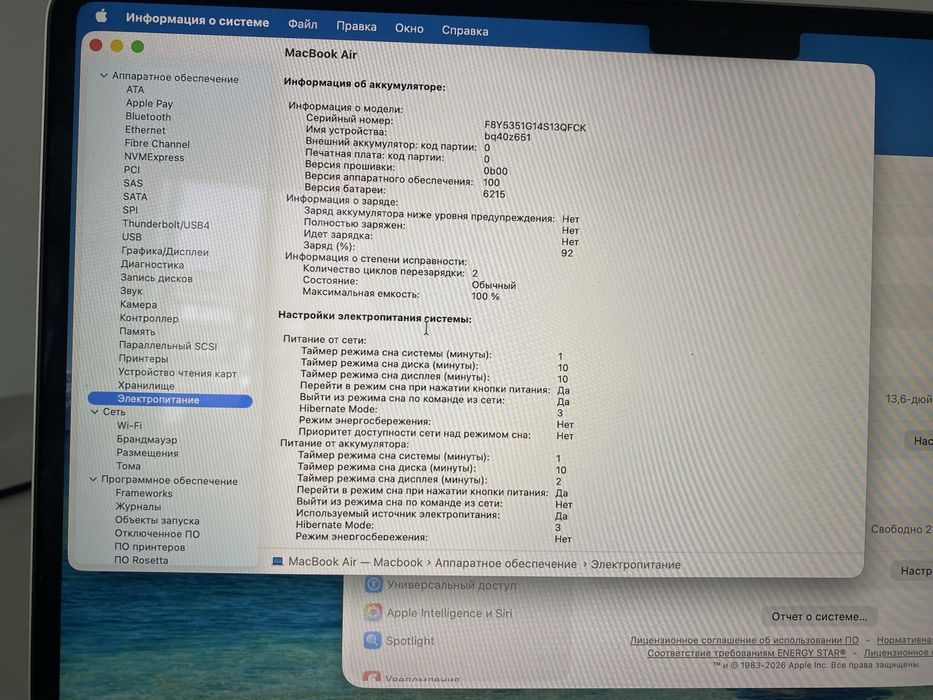Open Соответствие требованиям ENERGY STAR link
Viewport: 933px width, 700px height.
(746, 653)
